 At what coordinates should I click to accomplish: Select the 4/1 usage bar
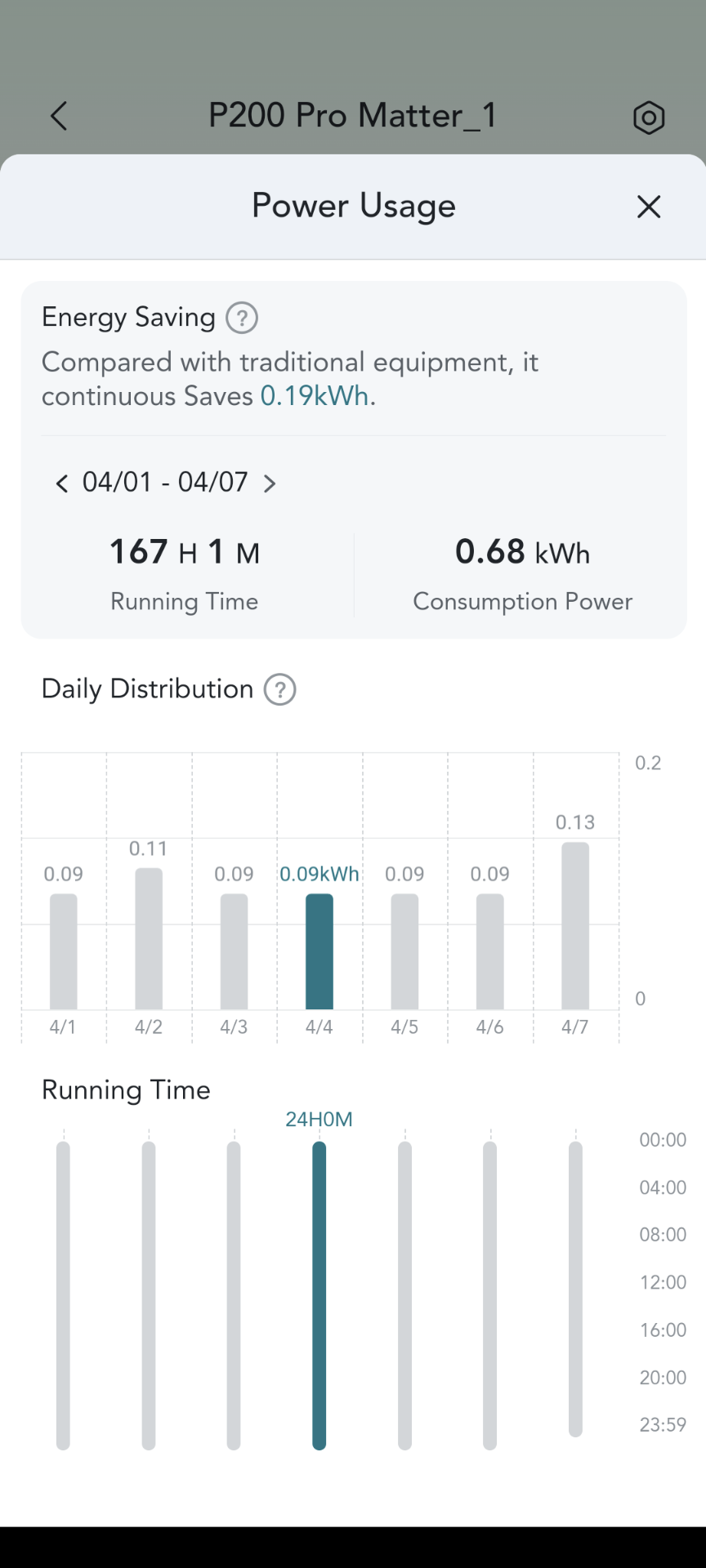[x=64, y=951]
